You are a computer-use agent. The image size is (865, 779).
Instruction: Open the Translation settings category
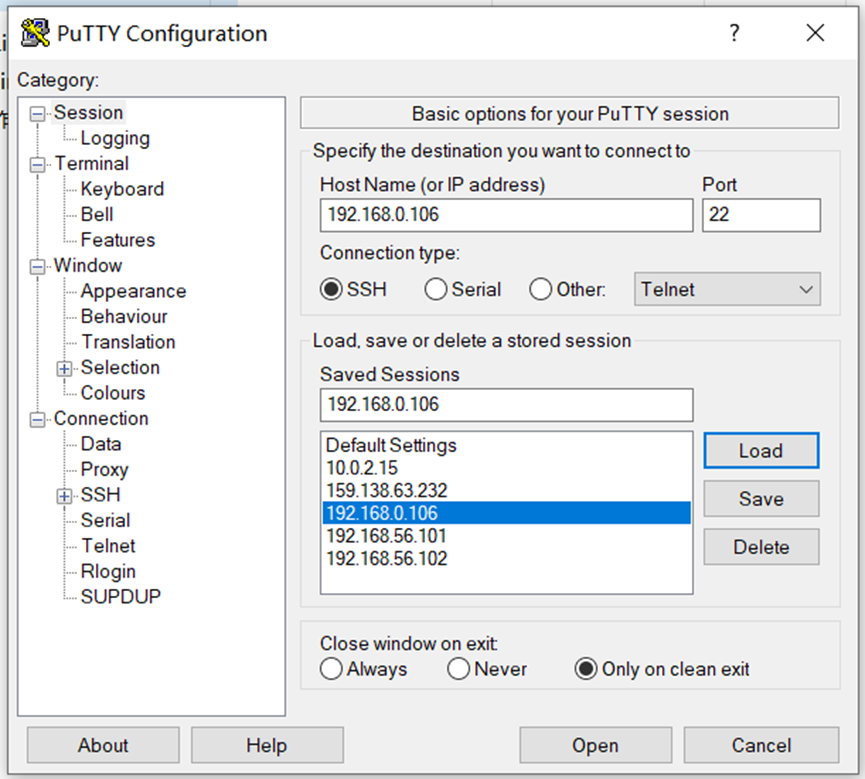point(128,342)
